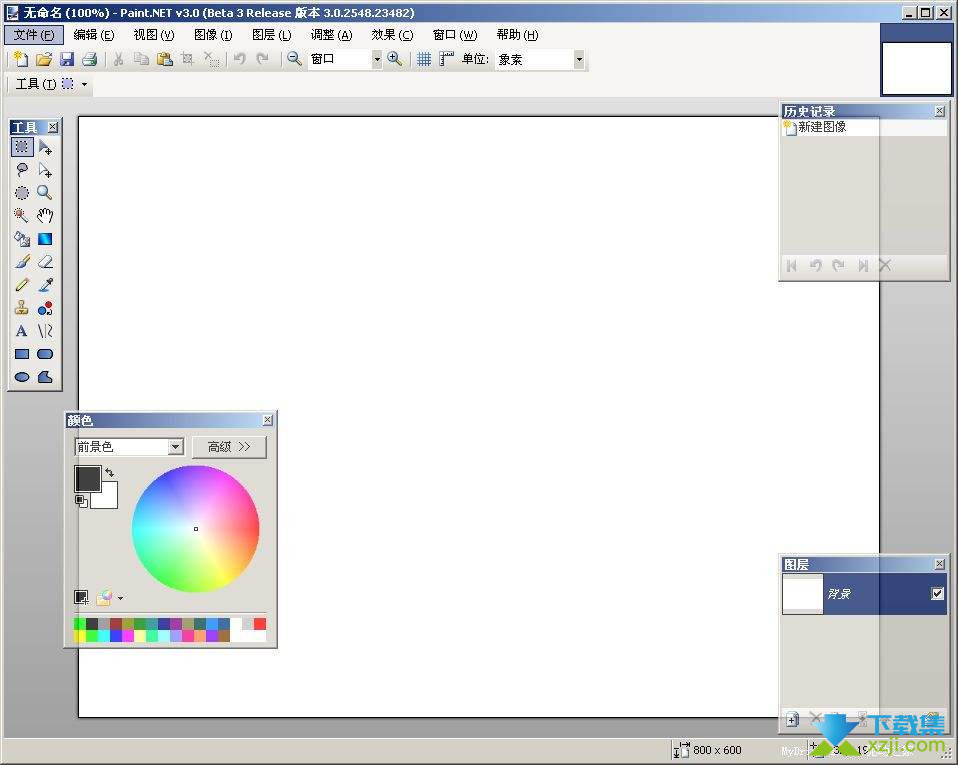Toggle the rulers display
Viewport: 958px width, 765px height.
tap(447, 59)
